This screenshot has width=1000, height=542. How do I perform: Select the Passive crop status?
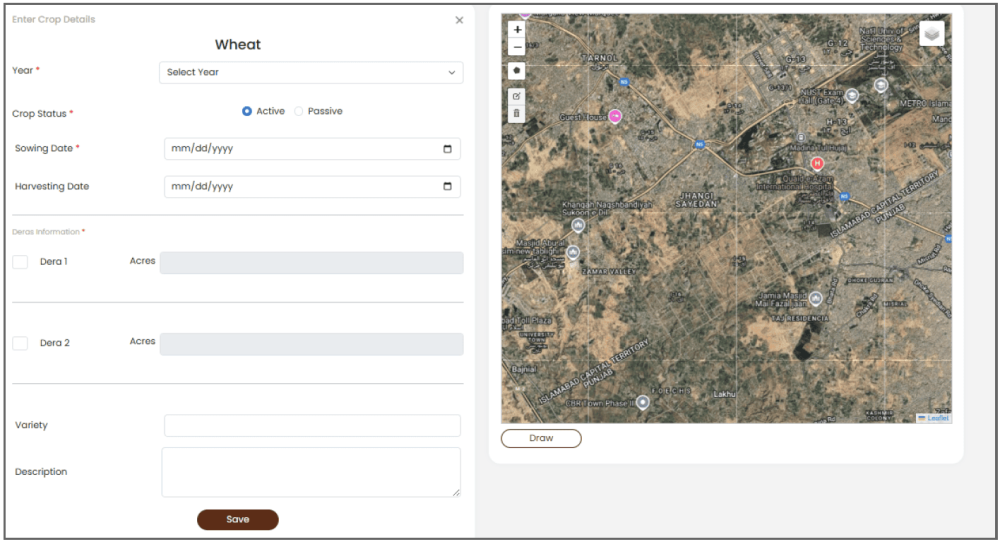point(298,111)
